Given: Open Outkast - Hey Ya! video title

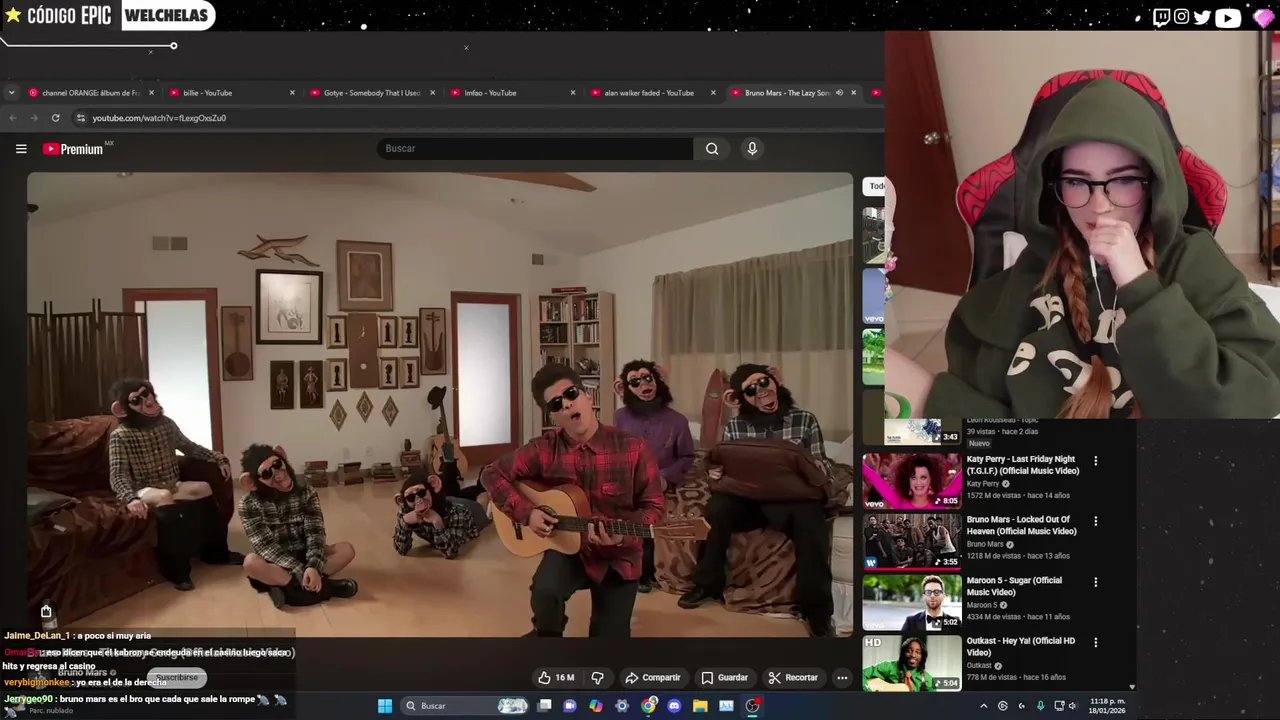Looking at the screenshot, I should [1021, 646].
